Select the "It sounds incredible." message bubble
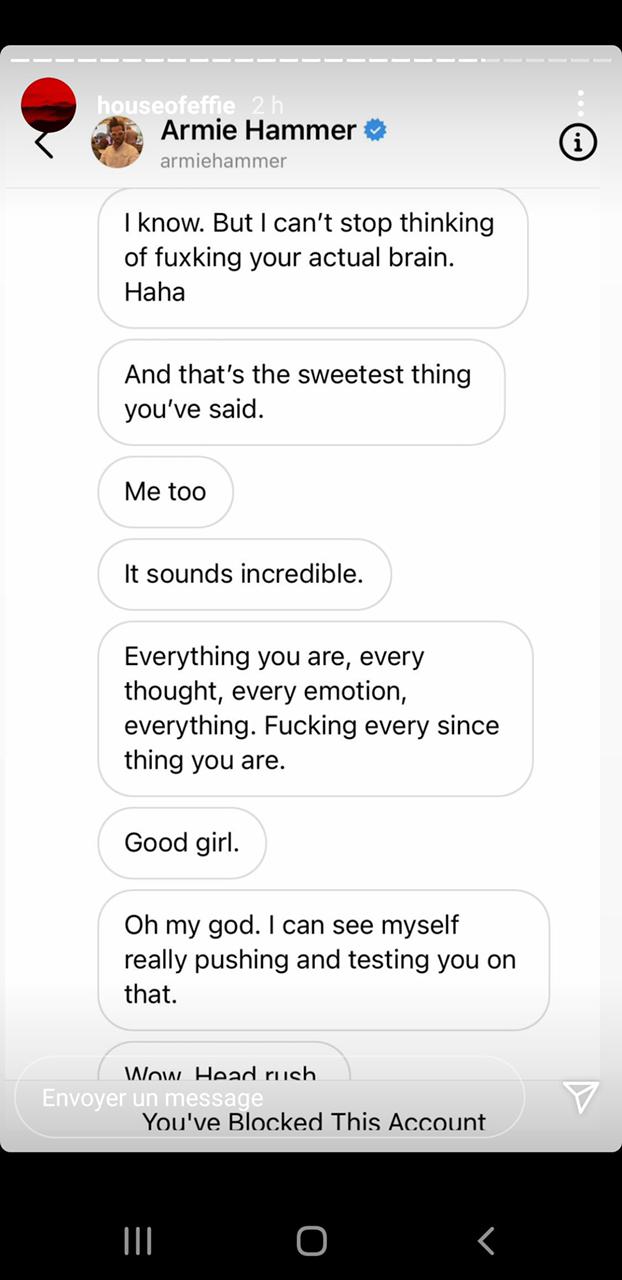Screen dimensions: 622x1280 tap(244, 574)
